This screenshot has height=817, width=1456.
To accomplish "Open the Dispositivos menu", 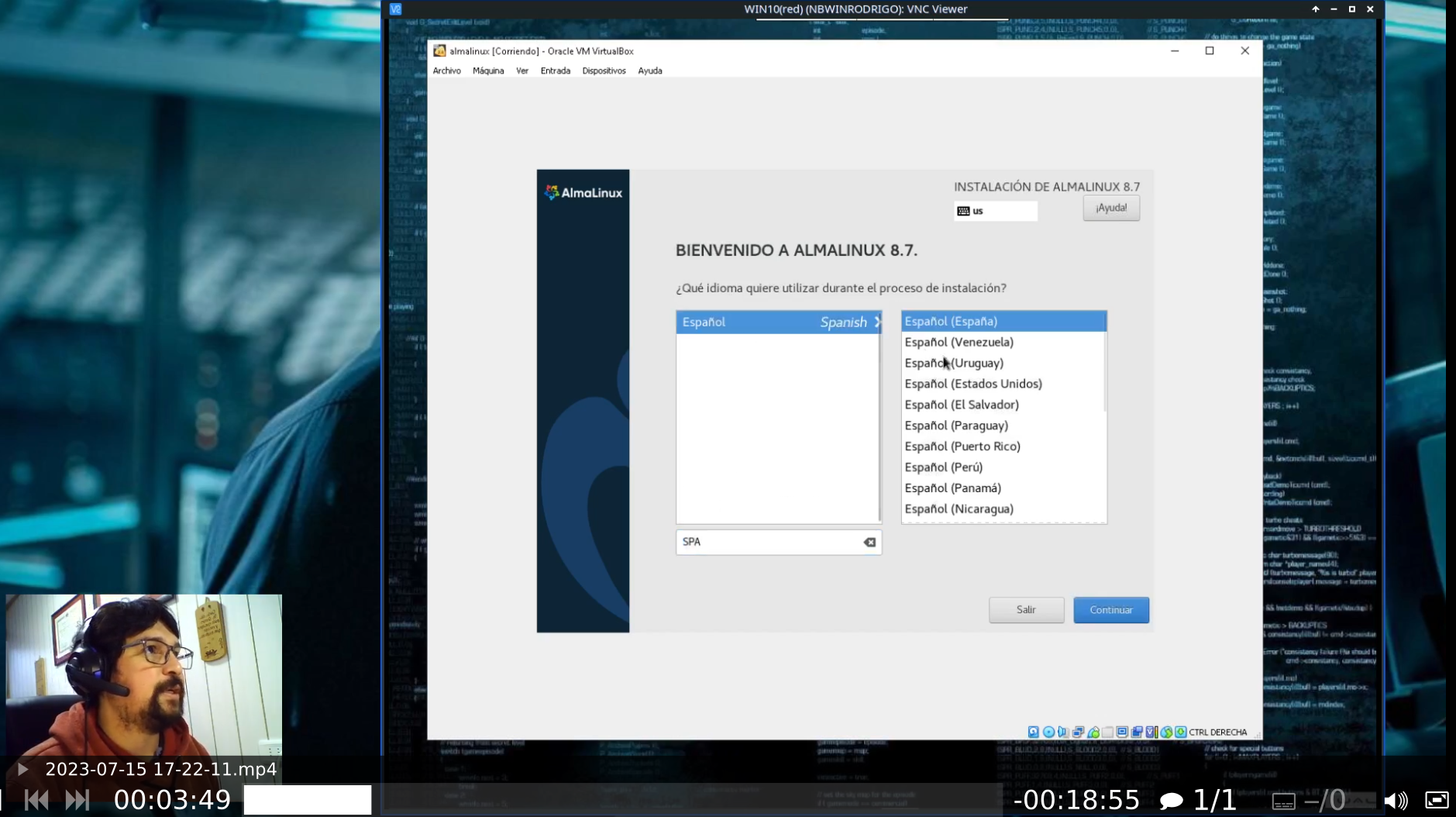I will tap(604, 71).
